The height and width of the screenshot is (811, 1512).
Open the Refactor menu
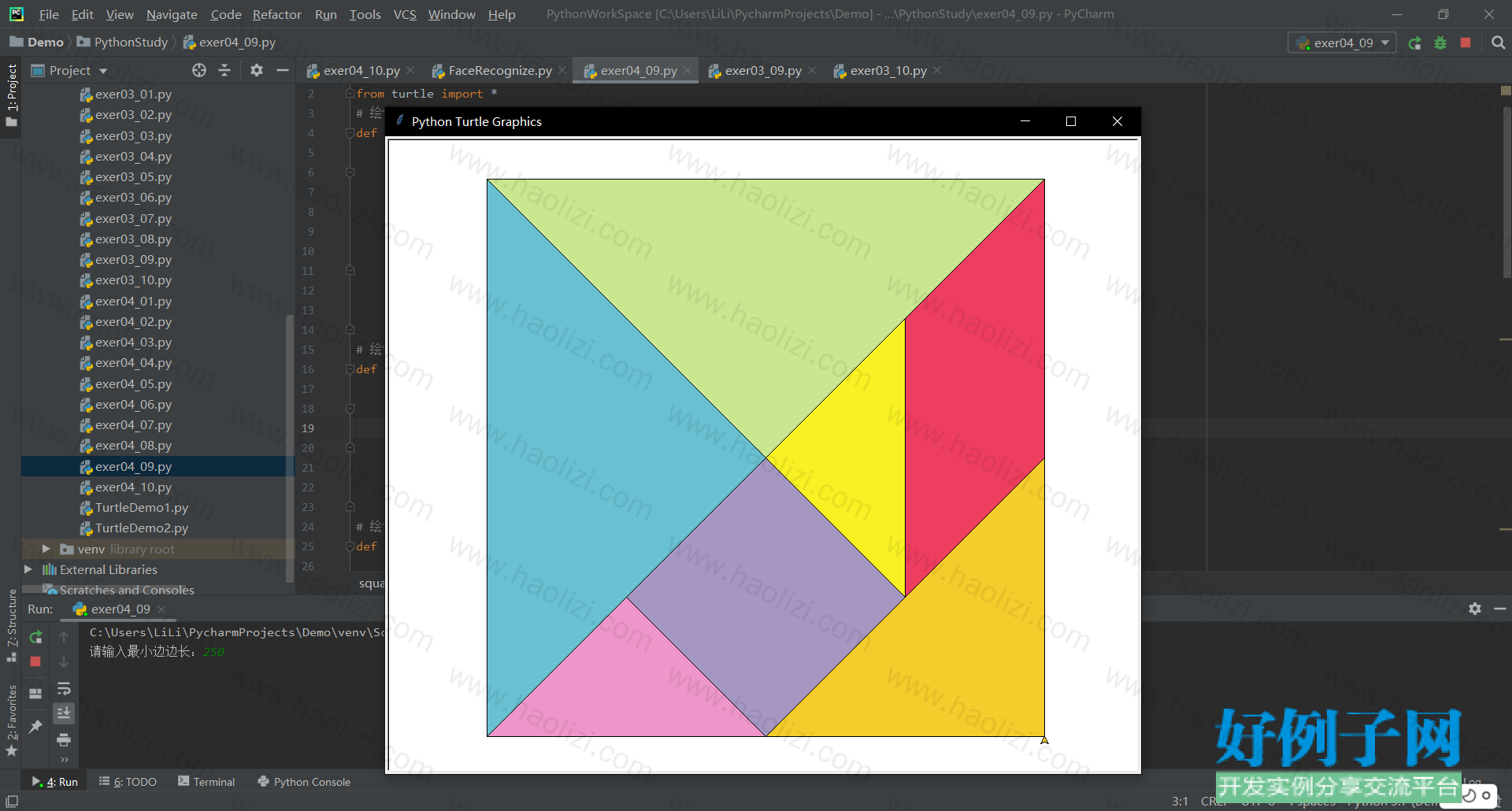click(276, 14)
